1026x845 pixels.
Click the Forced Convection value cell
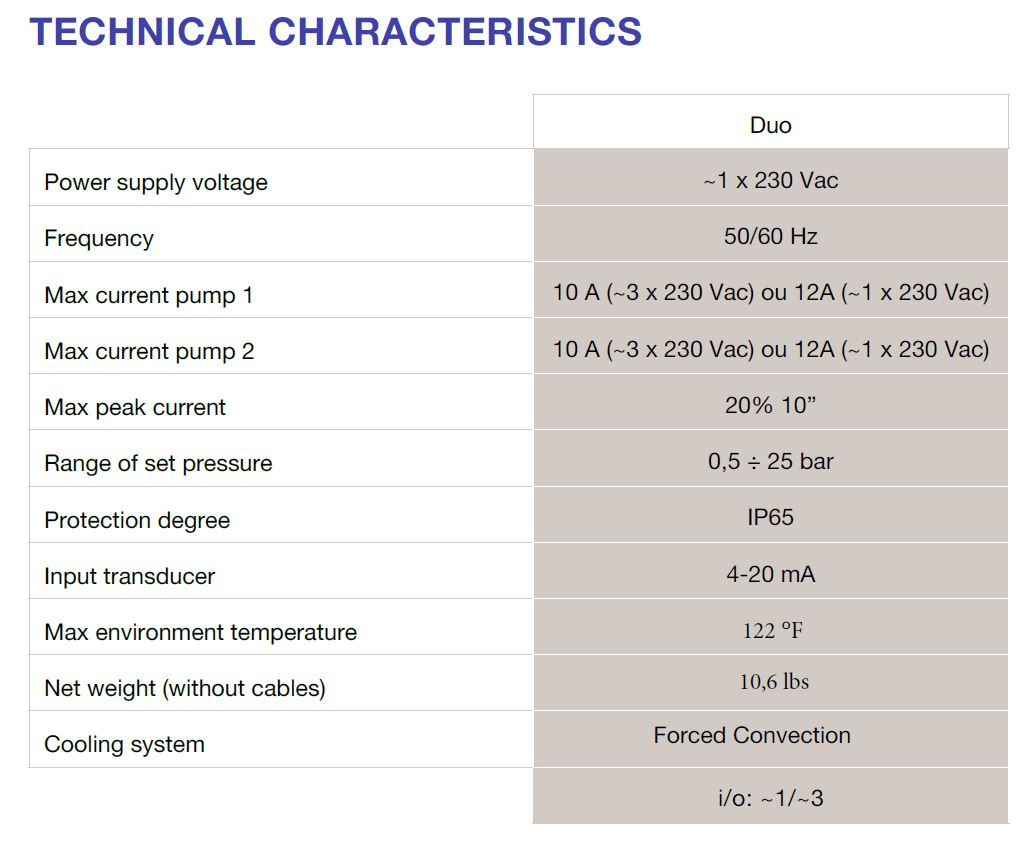[770, 740]
